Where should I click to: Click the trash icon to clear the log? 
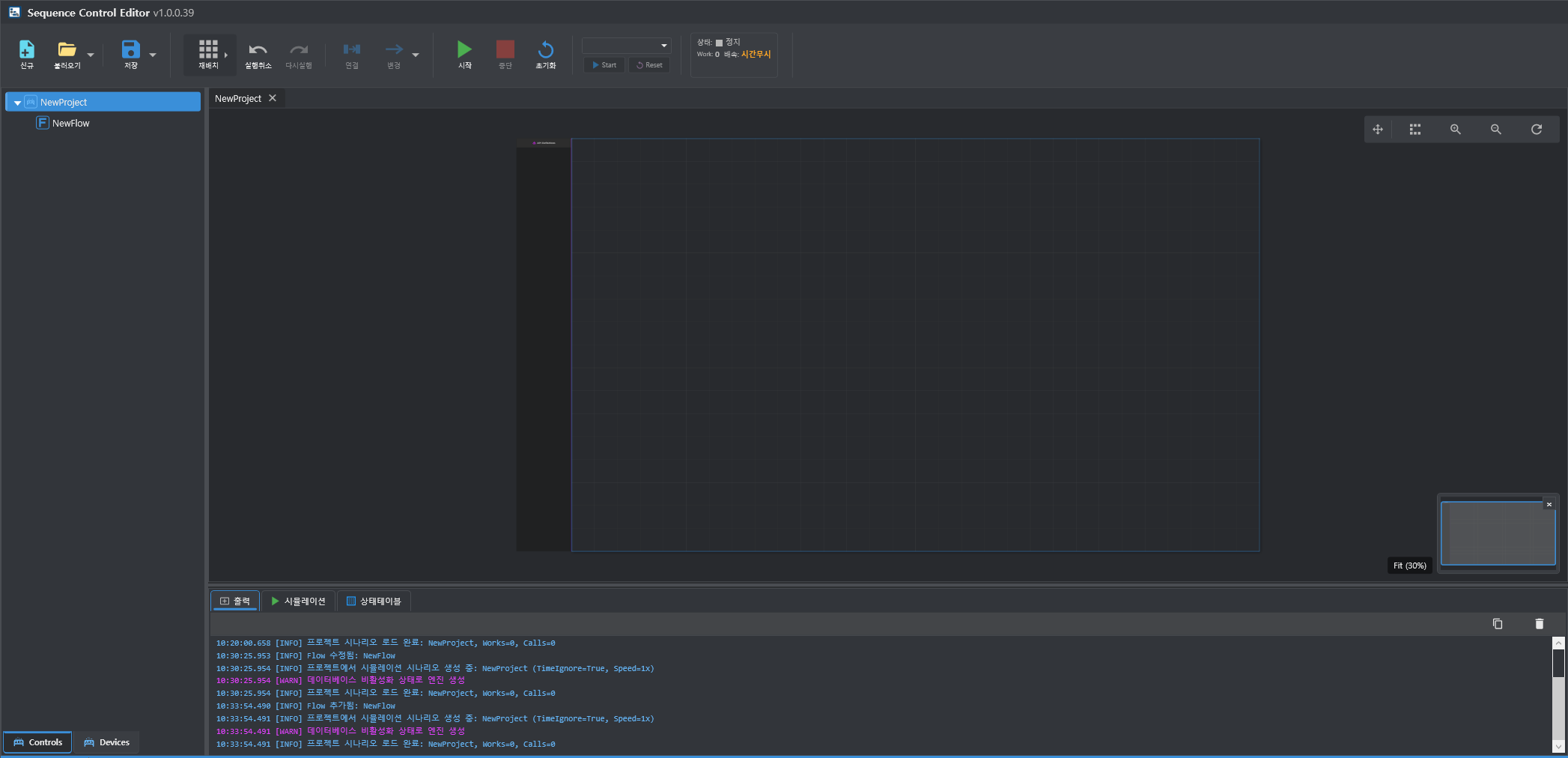(x=1539, y=624)
